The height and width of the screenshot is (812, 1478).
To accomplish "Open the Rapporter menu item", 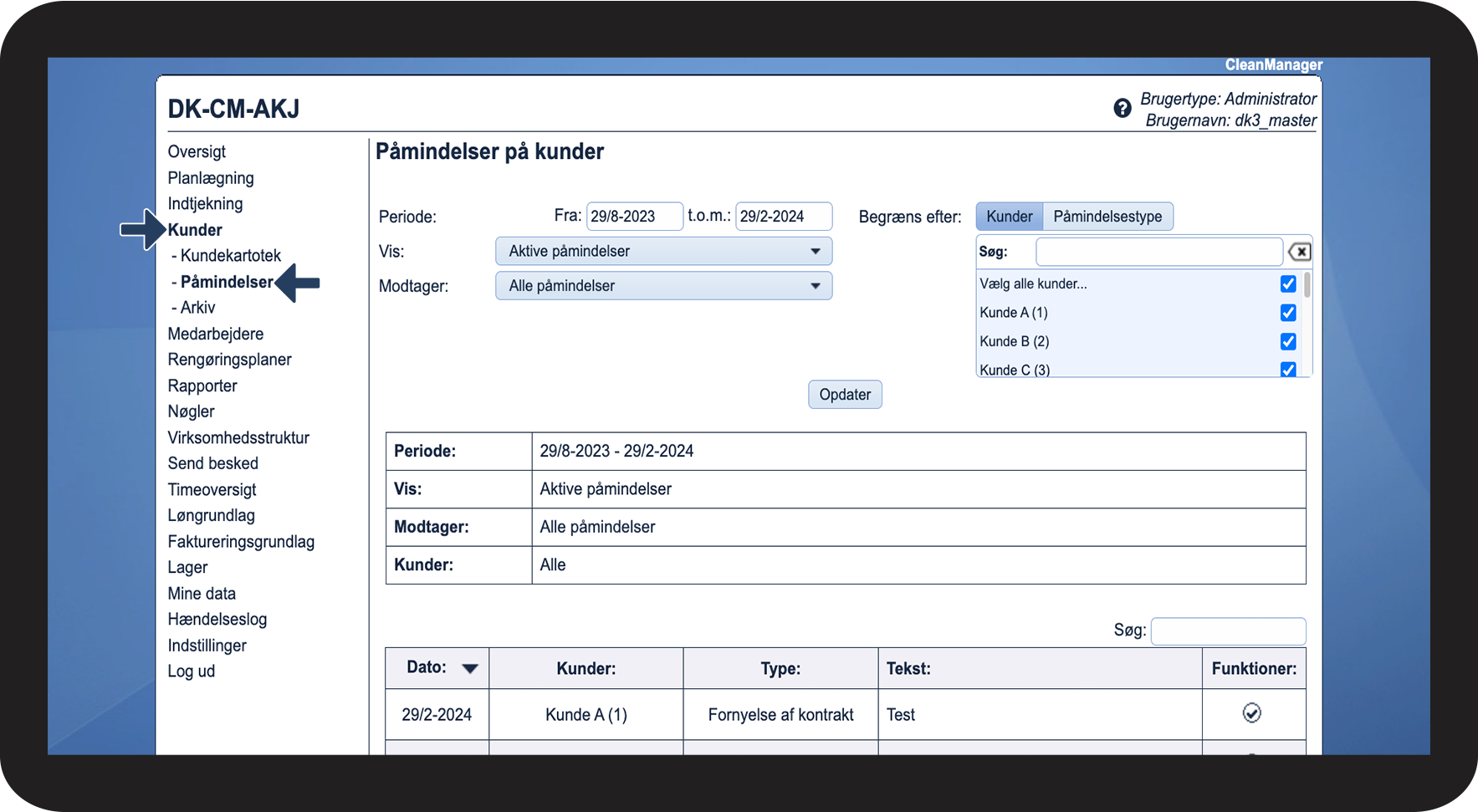I will tap(202, 386).
